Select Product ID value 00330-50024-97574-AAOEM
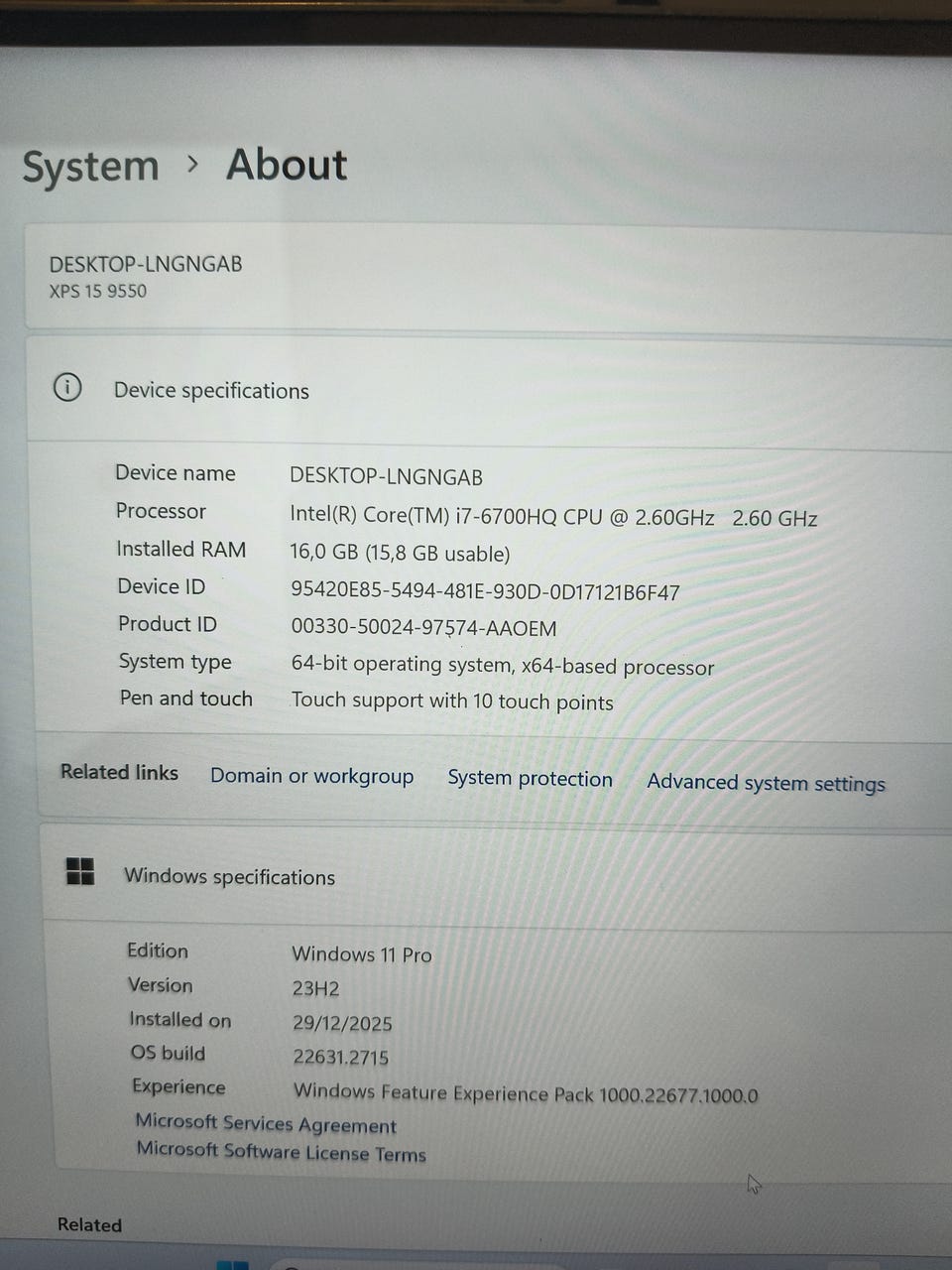Image resolution: width=952 pixels, height=1270 pixels. (423, 627)
